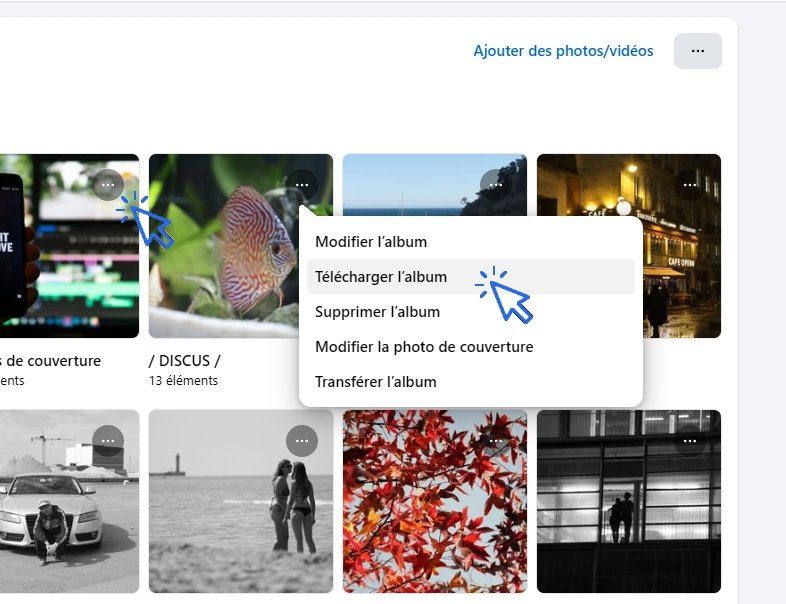Select Supprimer l'album menu entry
The image size is (786, 604).
pyautogui.click(x=377, y=312)
